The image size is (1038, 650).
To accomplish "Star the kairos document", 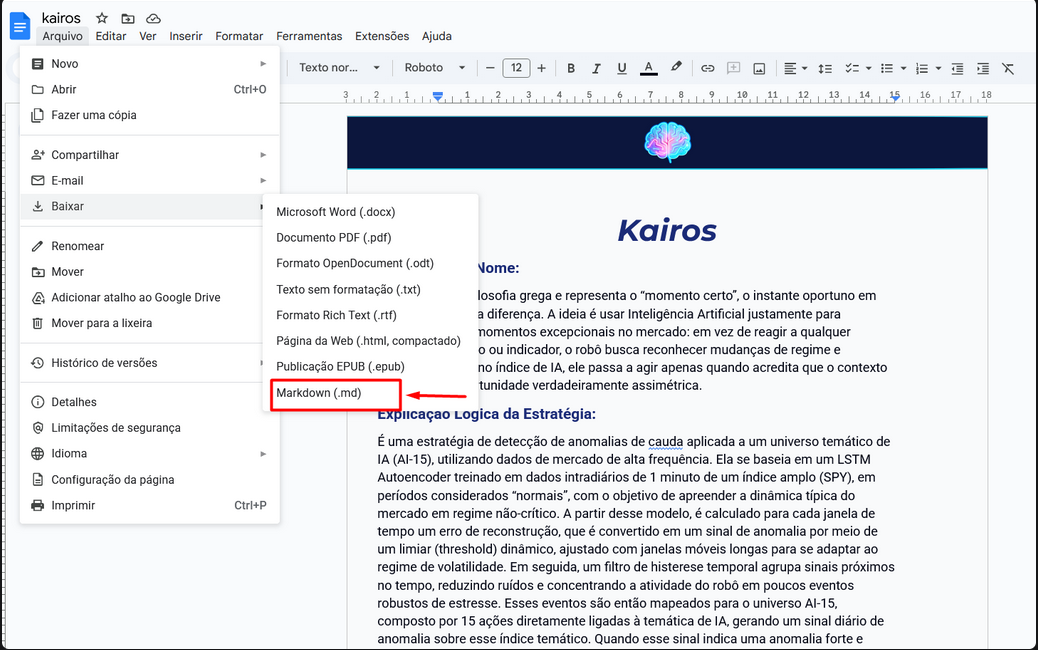I will click(x=102, y=18).
